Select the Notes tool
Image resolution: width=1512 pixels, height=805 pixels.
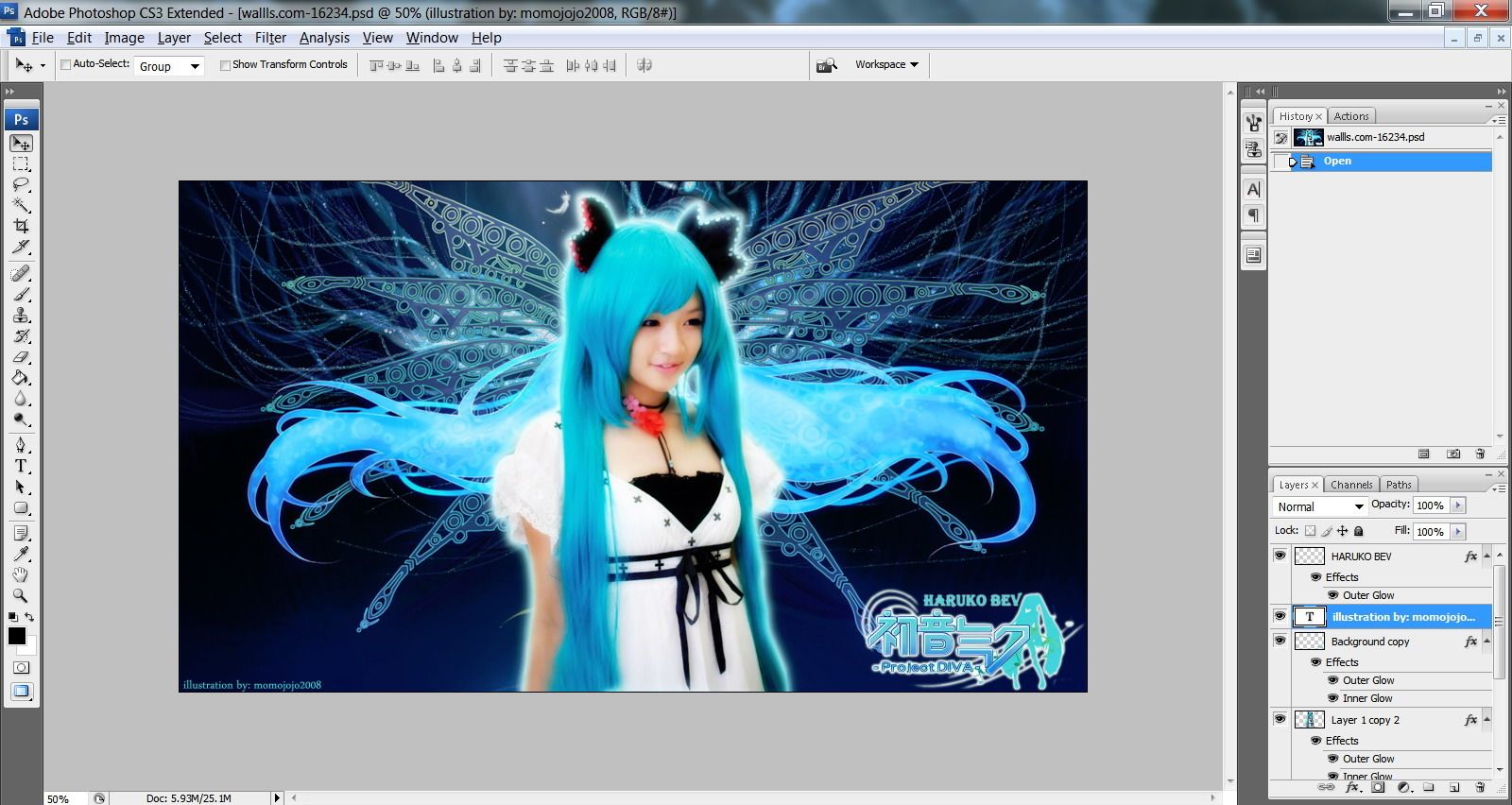[x=21, y=534]
